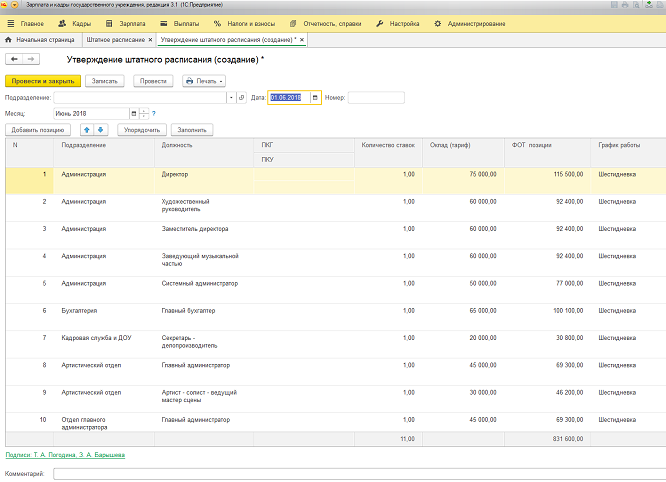Image resolution: width=666 pixels, height=482 pixels.
Task: Select the 75 000,00 salary cell
Action: pyautogui.click(x=463, y=181)
